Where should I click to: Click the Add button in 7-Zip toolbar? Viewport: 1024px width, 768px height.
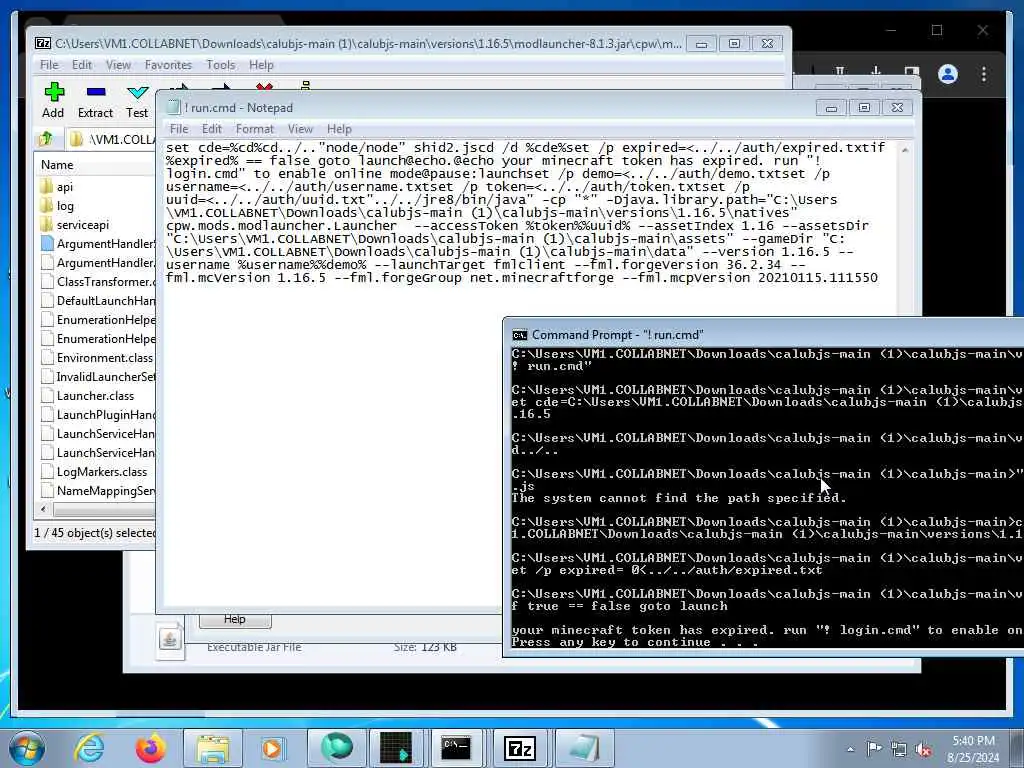54,100
